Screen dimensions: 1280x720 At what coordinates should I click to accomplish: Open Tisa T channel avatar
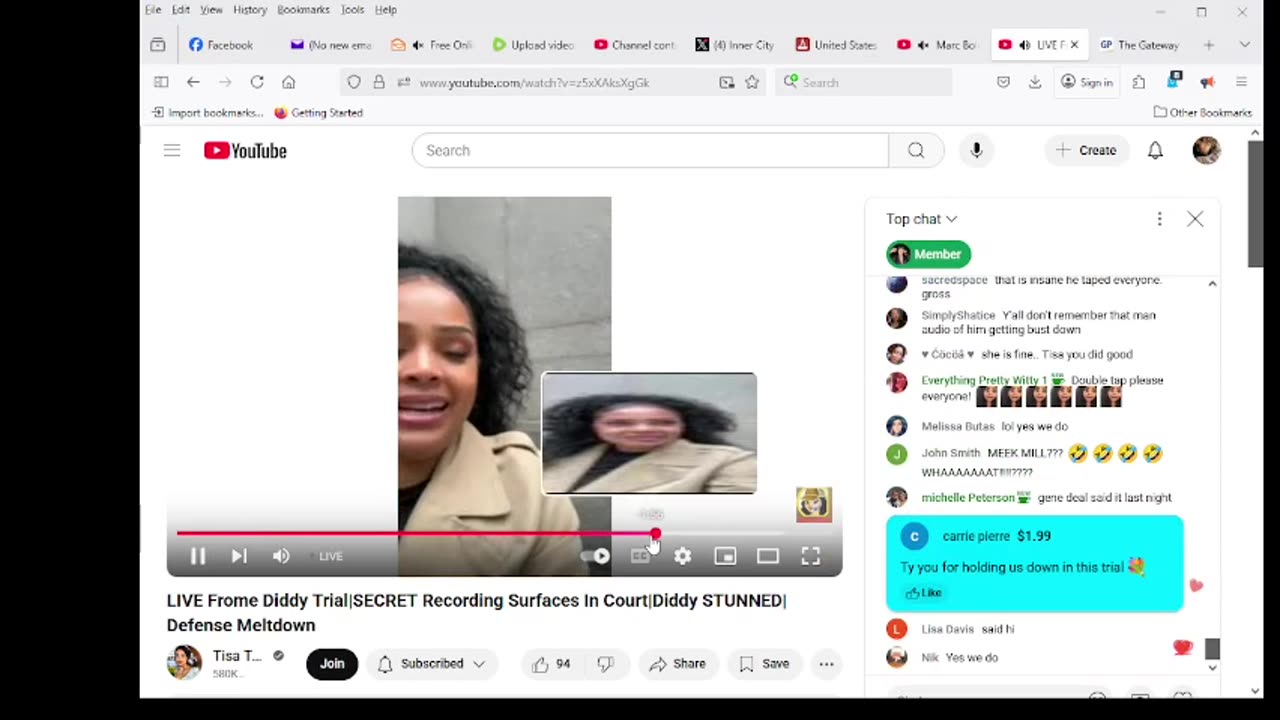click(184, 663)
